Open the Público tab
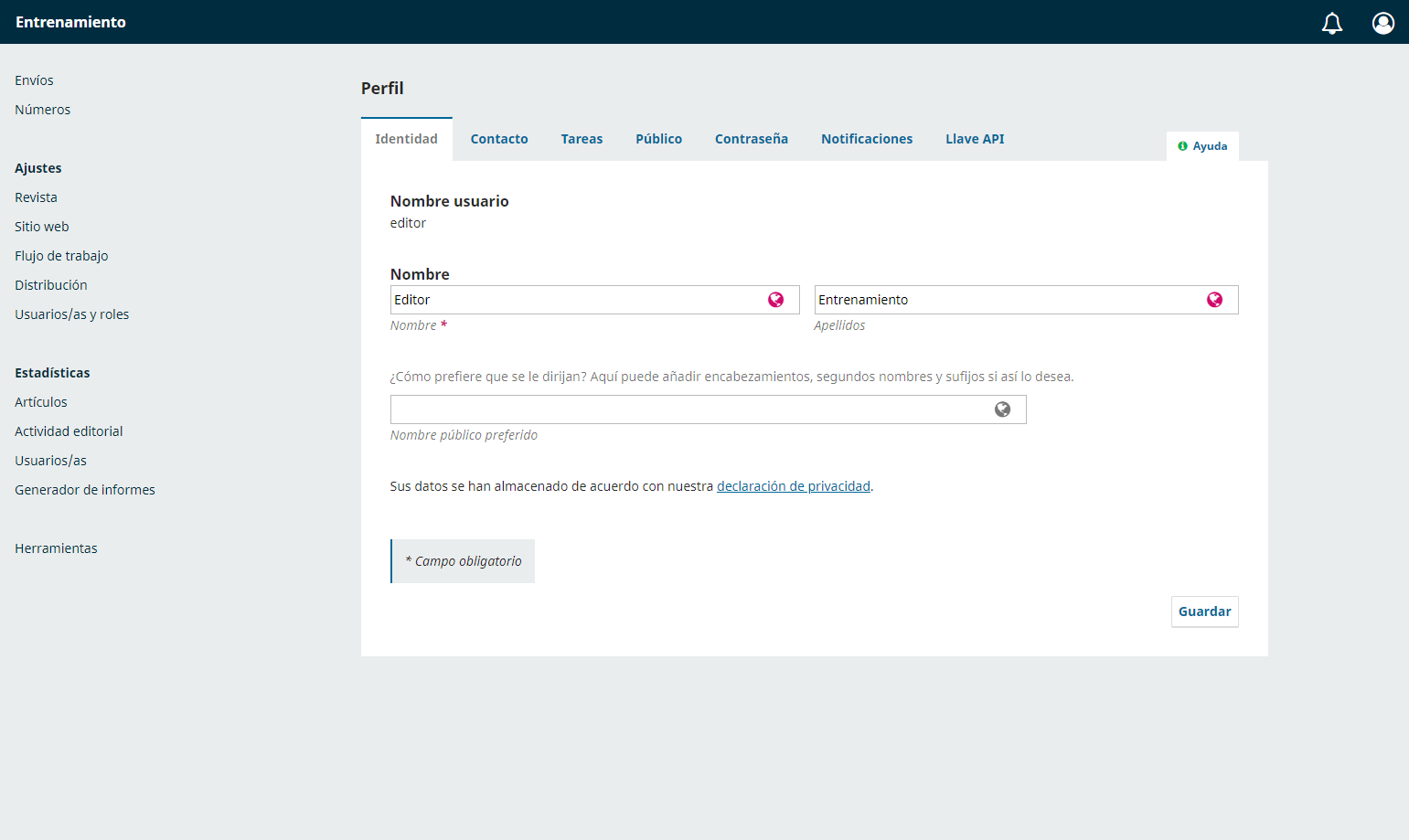The height and width of the screenshot is (840, 1409). (x=658, y=139)
